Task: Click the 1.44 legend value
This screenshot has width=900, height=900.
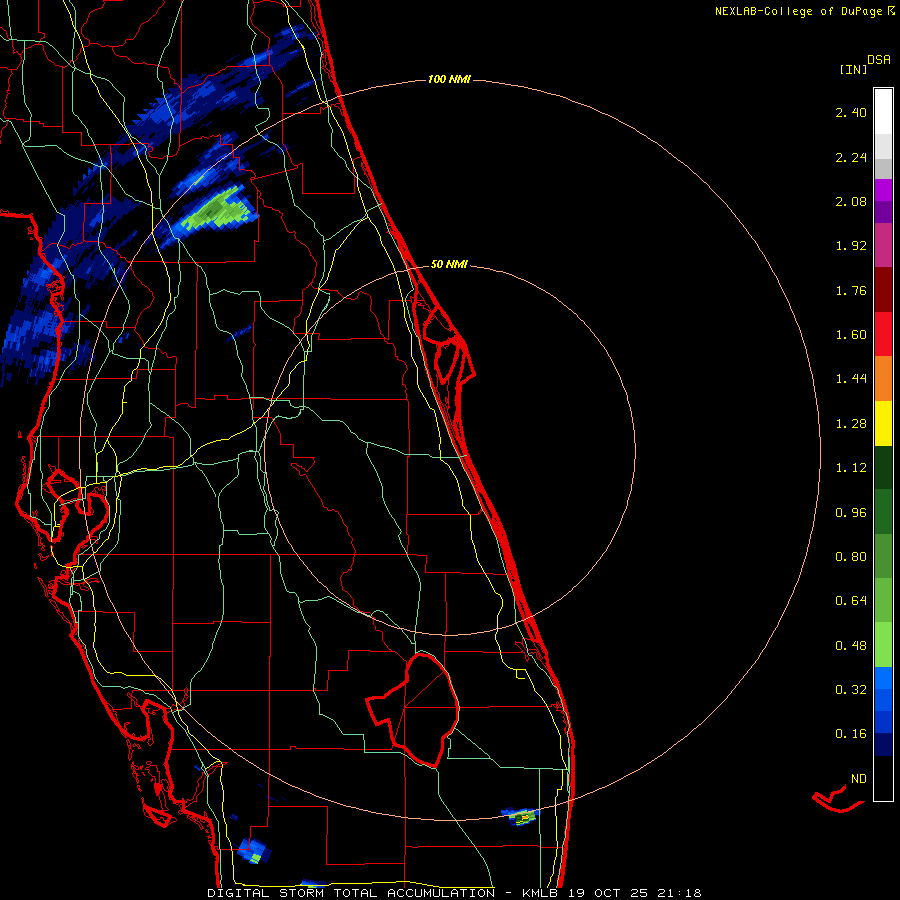Action: tap(851, 379)
